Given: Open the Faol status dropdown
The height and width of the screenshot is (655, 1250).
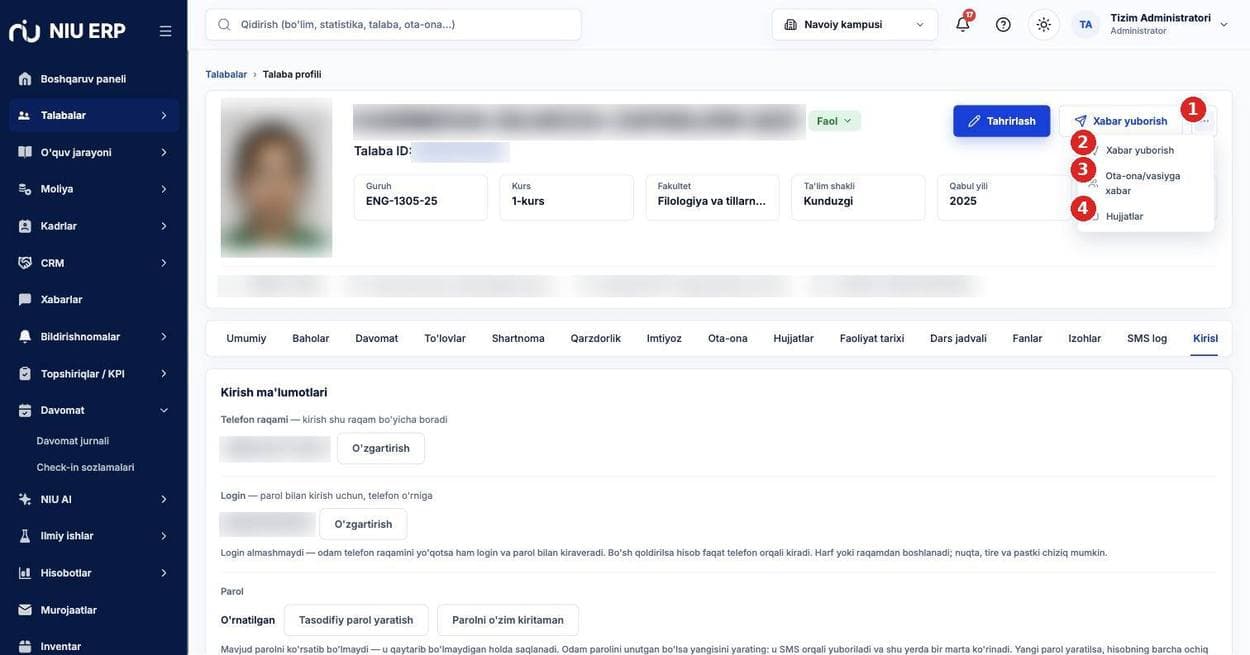Looking at the screenshot, I should [x=834, y=121].
